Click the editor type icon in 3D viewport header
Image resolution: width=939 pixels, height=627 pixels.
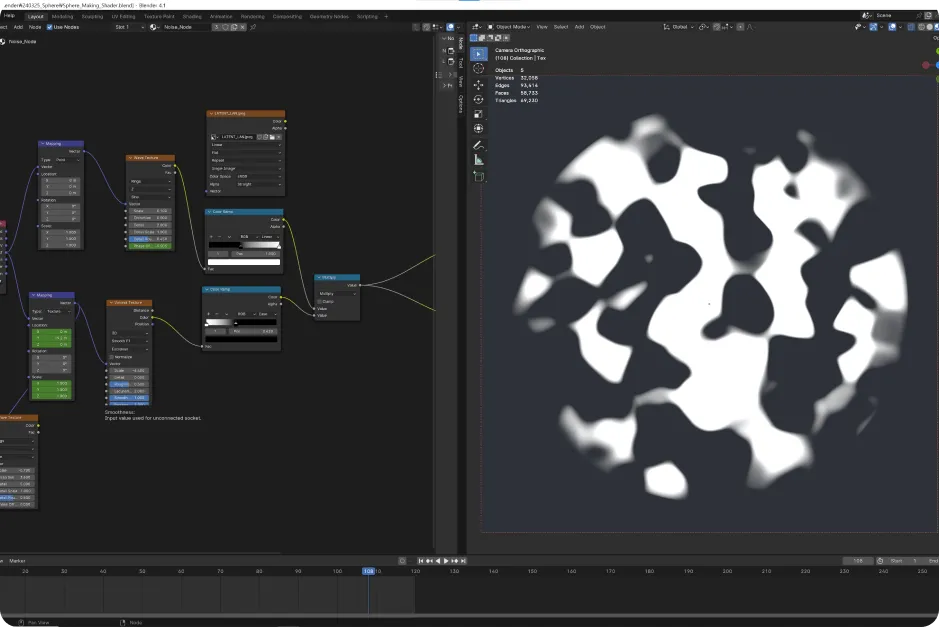tap(477, 27)
